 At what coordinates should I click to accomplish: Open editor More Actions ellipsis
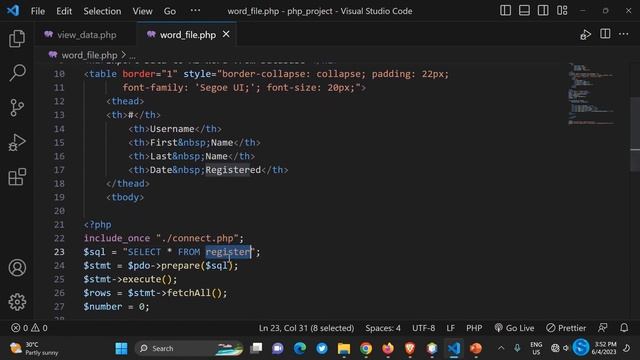(624, 34)
